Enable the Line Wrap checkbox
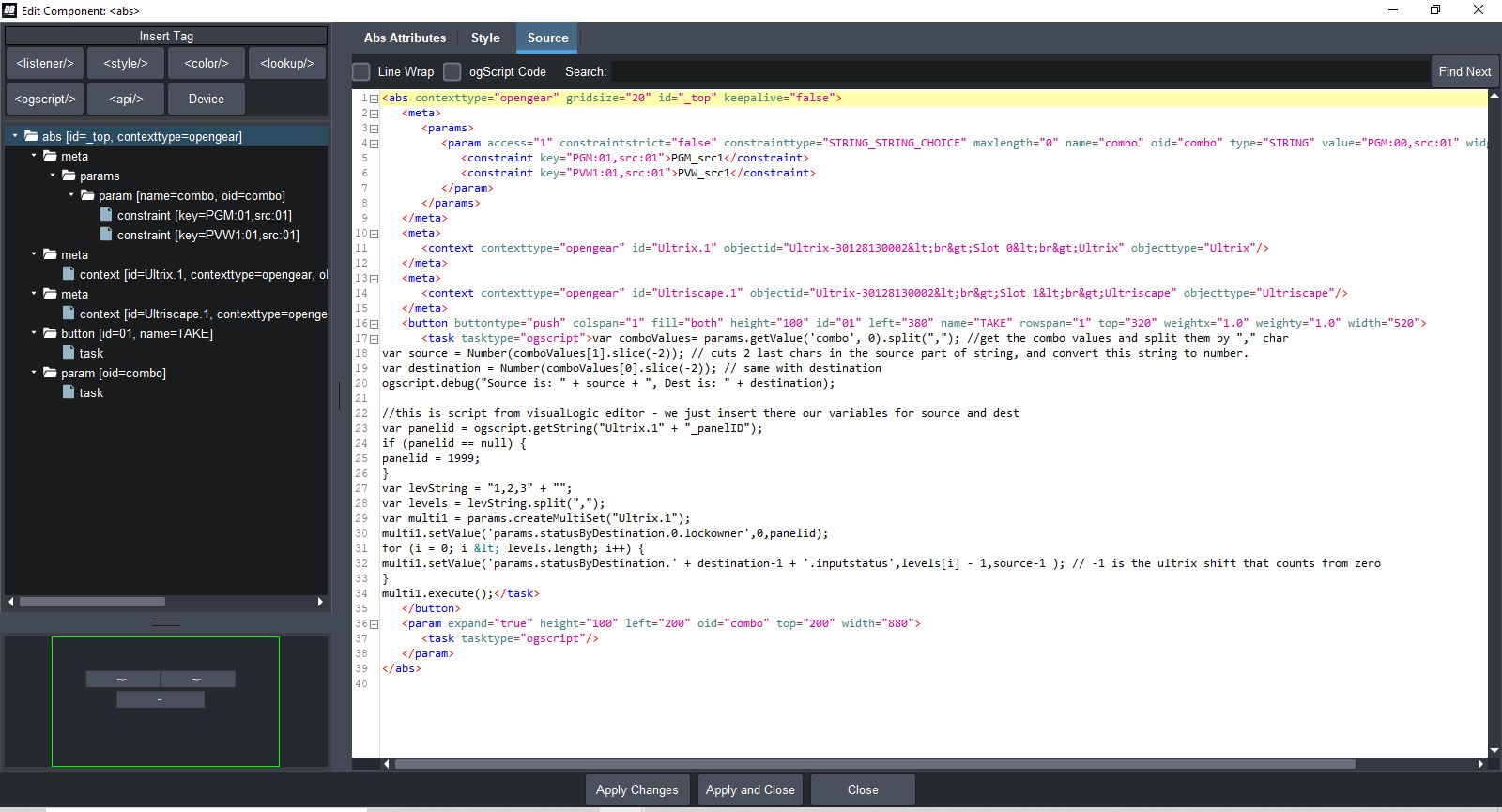 (x=361, y=71)
